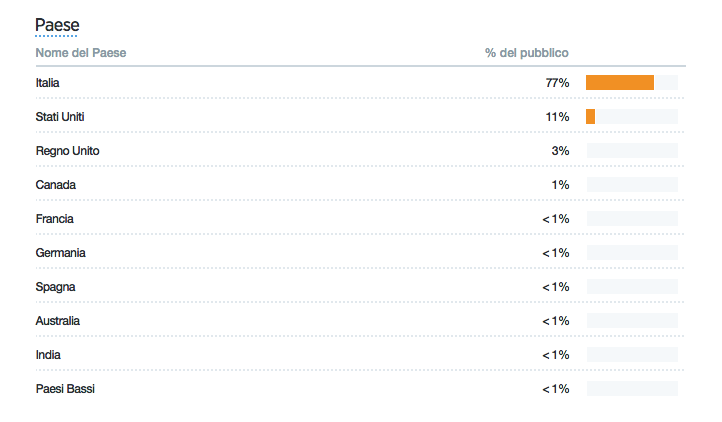Screen dimensions: 722x422
Task: Click the empty Australia percentage bar
Action: pyautogui.click(x=632, y=321)
